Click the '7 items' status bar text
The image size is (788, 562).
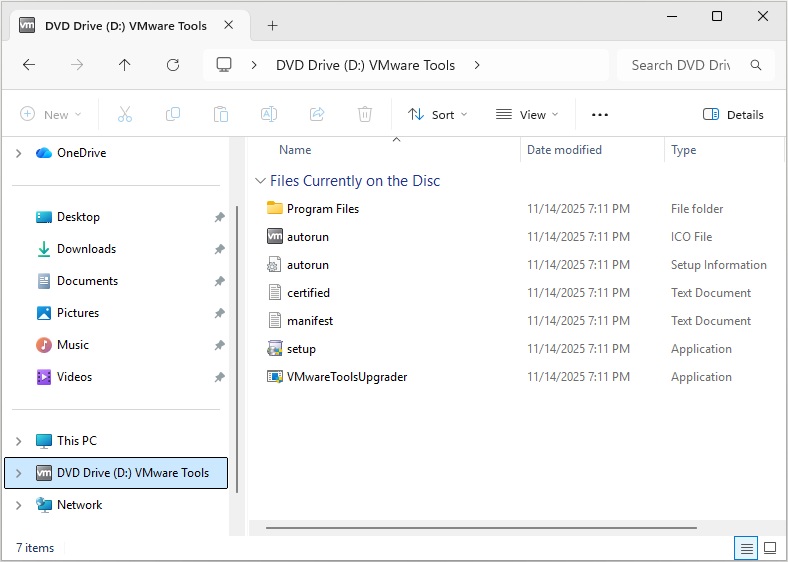(35, 548)
